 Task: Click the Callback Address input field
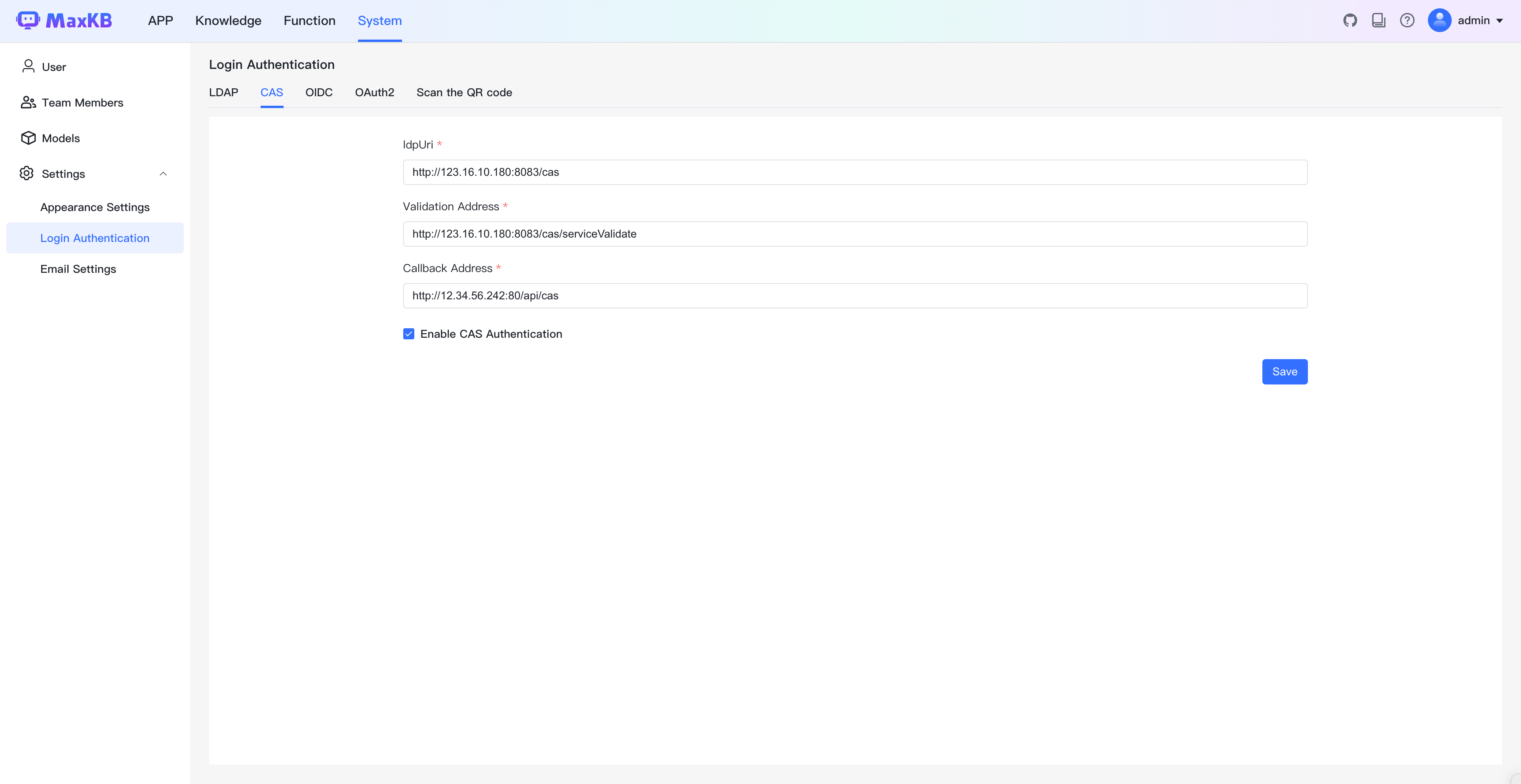854,296
